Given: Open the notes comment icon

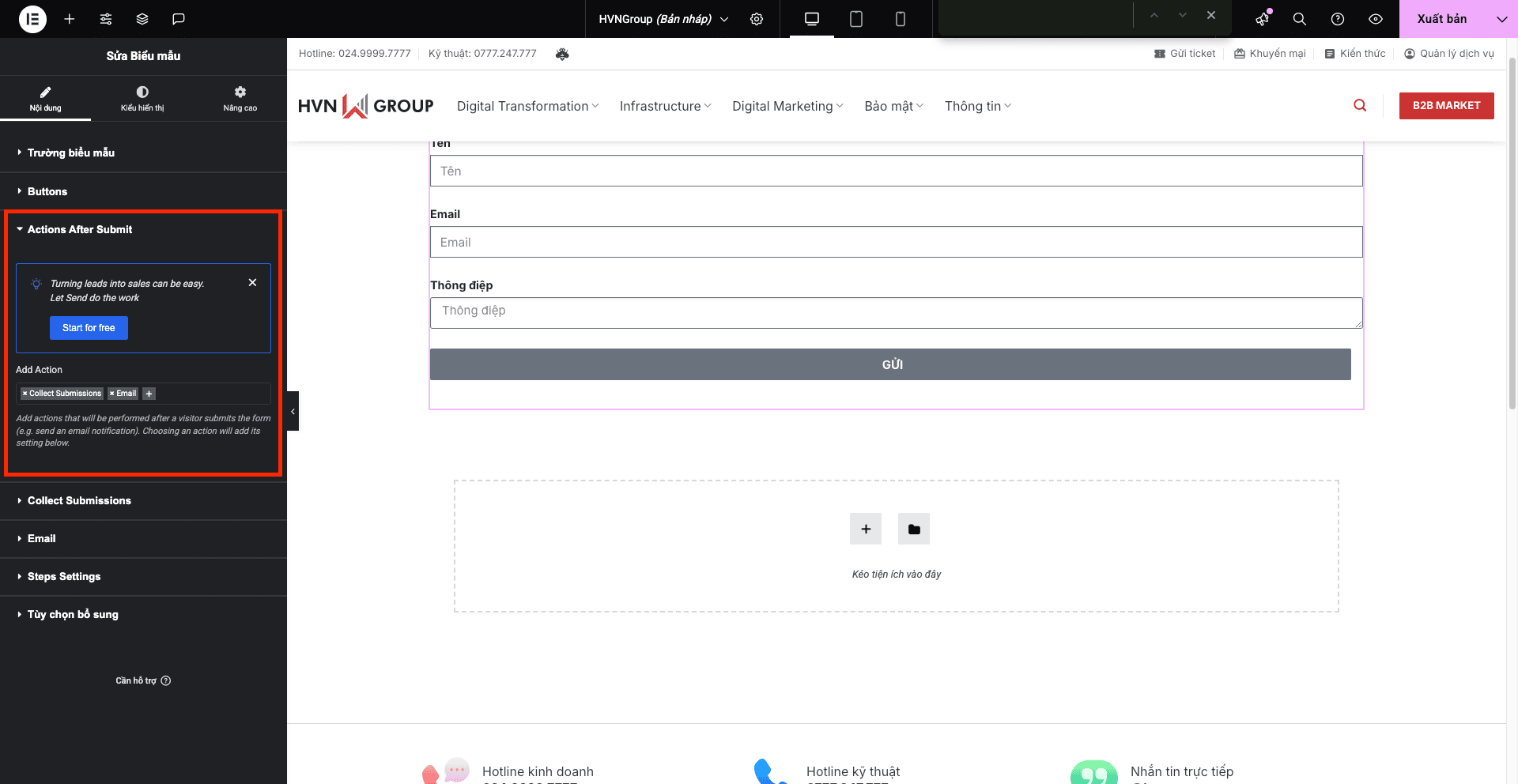Looking at the screenshot, I should click(x=179, y=19).
